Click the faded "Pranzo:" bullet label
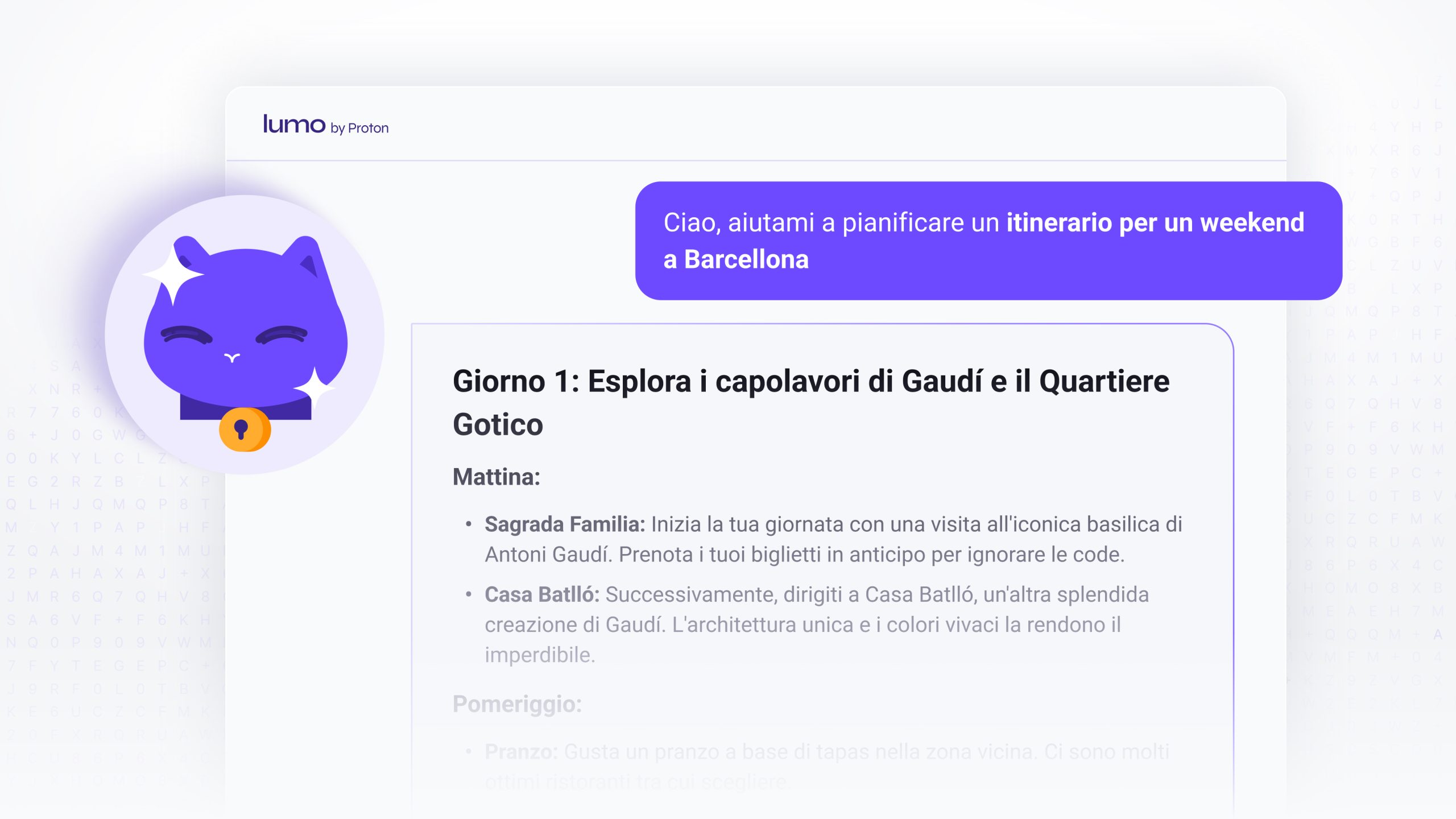The image size is (1456, 819). [520, 752]
